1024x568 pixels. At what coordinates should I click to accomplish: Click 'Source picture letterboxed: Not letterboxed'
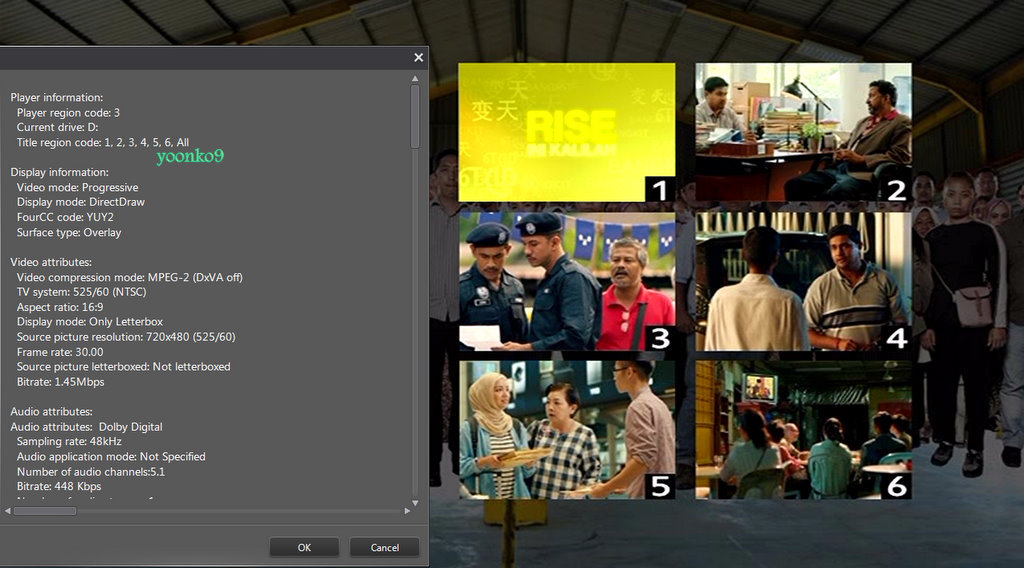tap(123, 367)
